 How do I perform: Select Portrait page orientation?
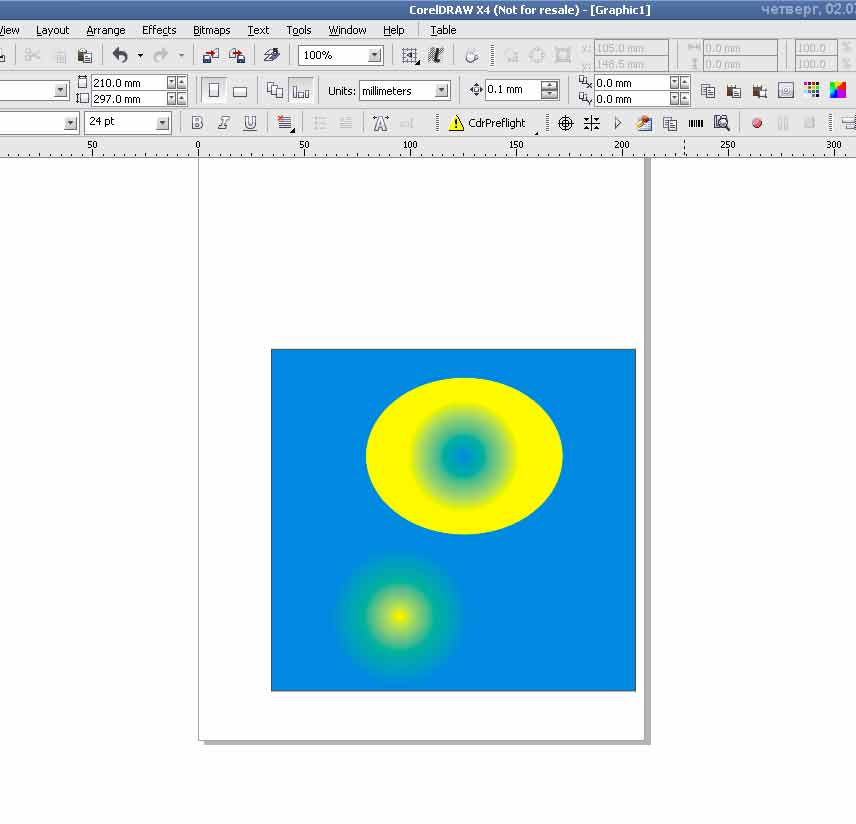point(214,90)
